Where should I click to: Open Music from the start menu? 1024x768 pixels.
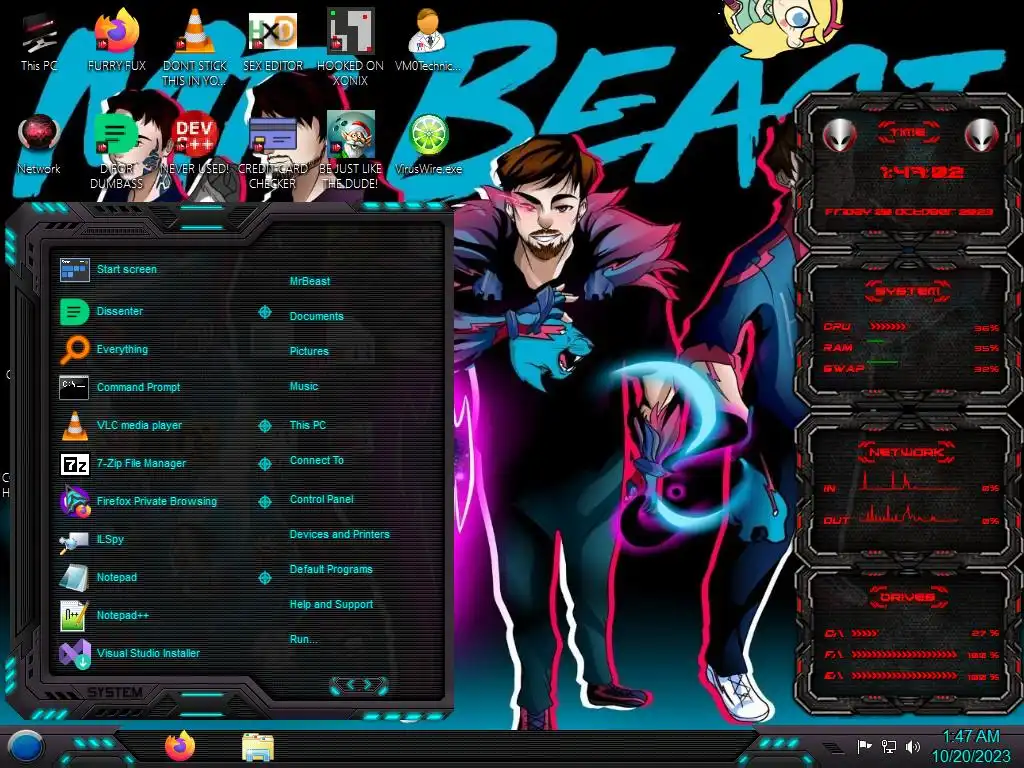click(x=304, y=387)
